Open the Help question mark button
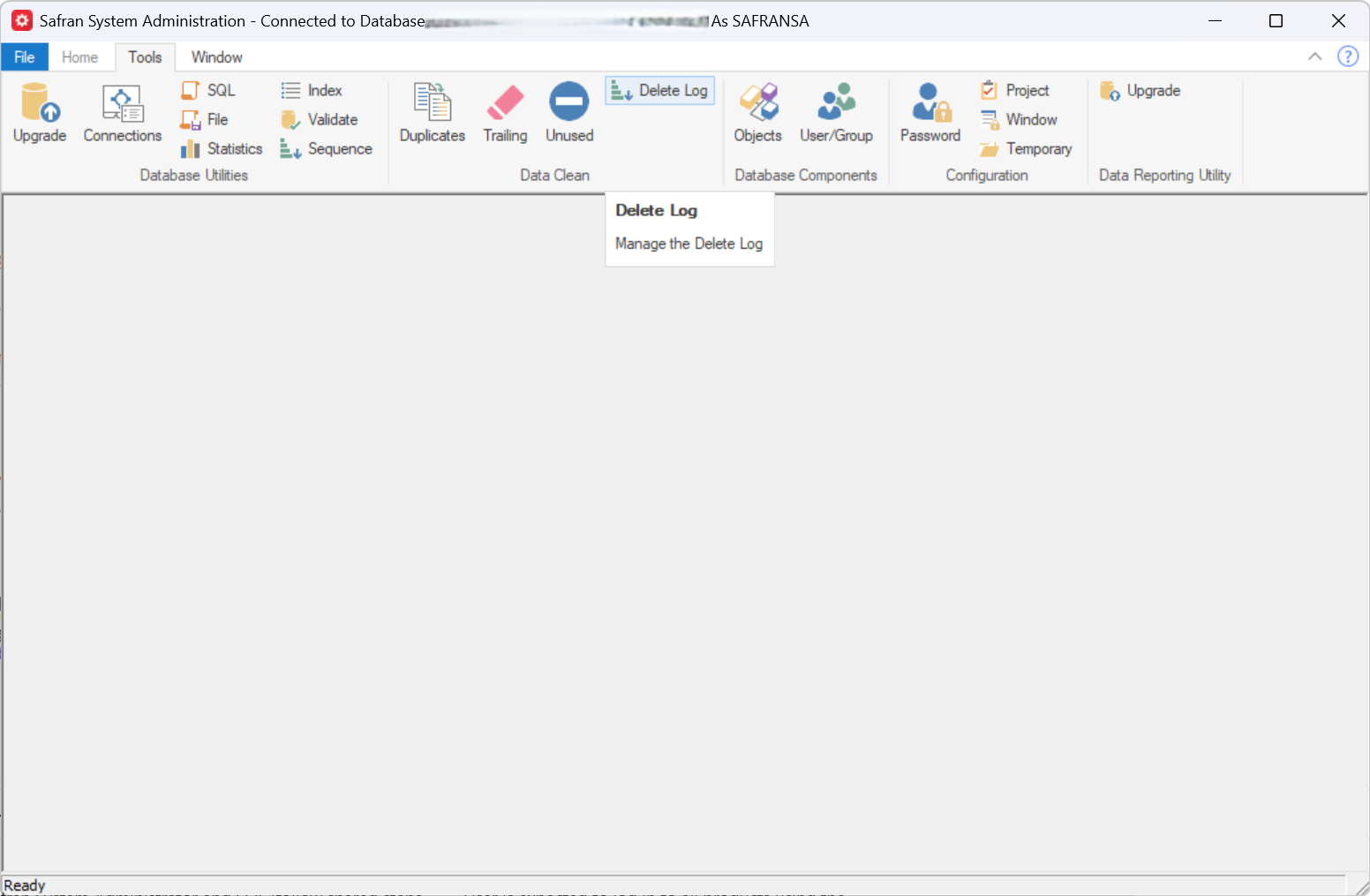 (1348, 56)
